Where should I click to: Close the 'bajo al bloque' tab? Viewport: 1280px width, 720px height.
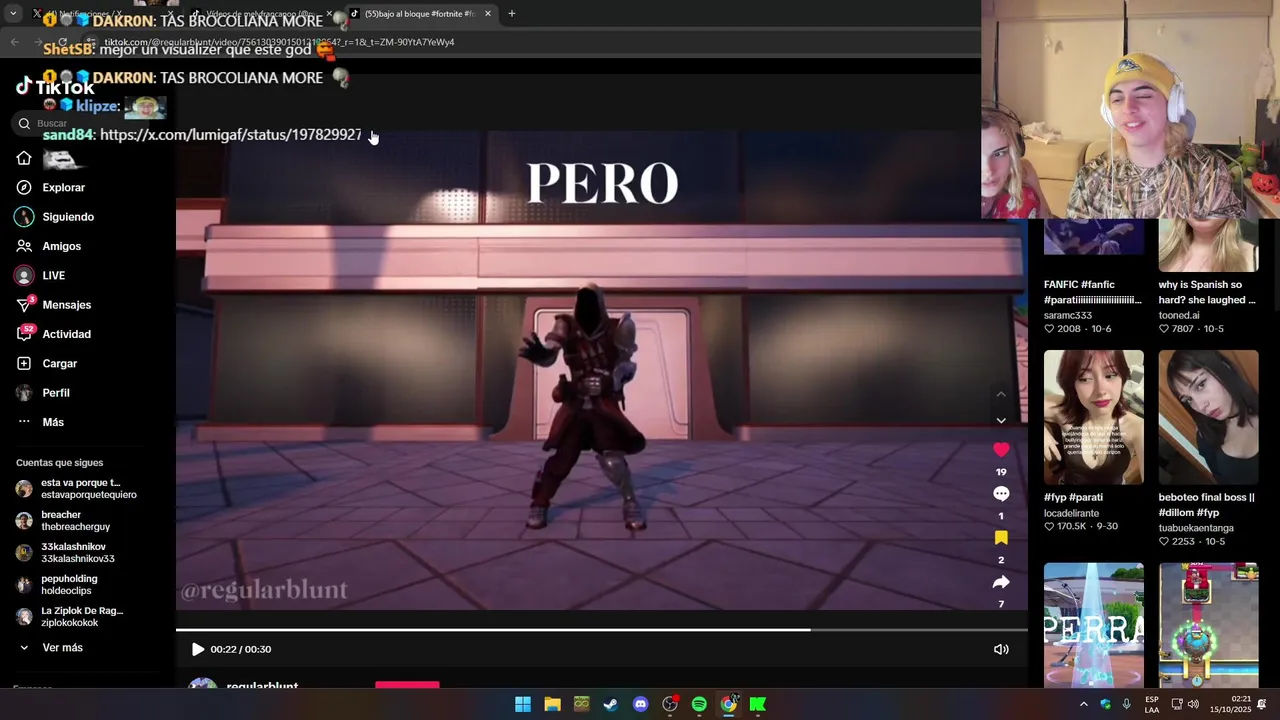pos(488,14)
